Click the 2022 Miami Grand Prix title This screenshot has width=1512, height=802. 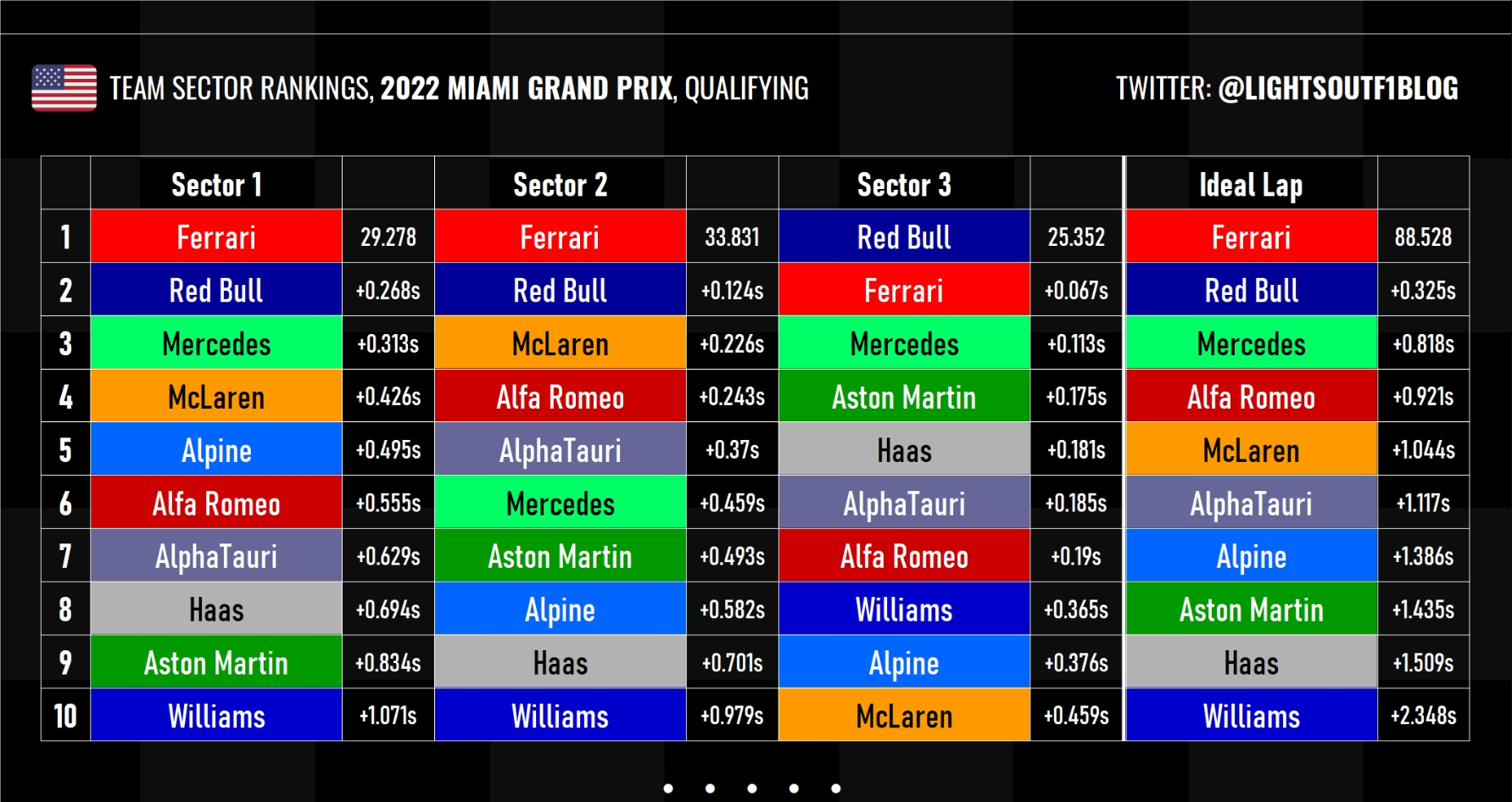[x=526, y=88]
